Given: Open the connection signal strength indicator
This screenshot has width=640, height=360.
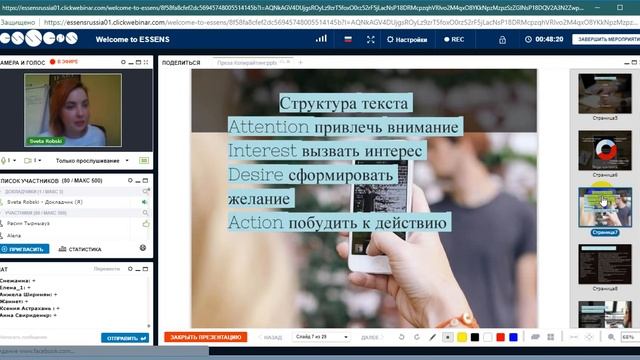Looking at the screenshot, I should pyautogui.click(x=321, y=39).
